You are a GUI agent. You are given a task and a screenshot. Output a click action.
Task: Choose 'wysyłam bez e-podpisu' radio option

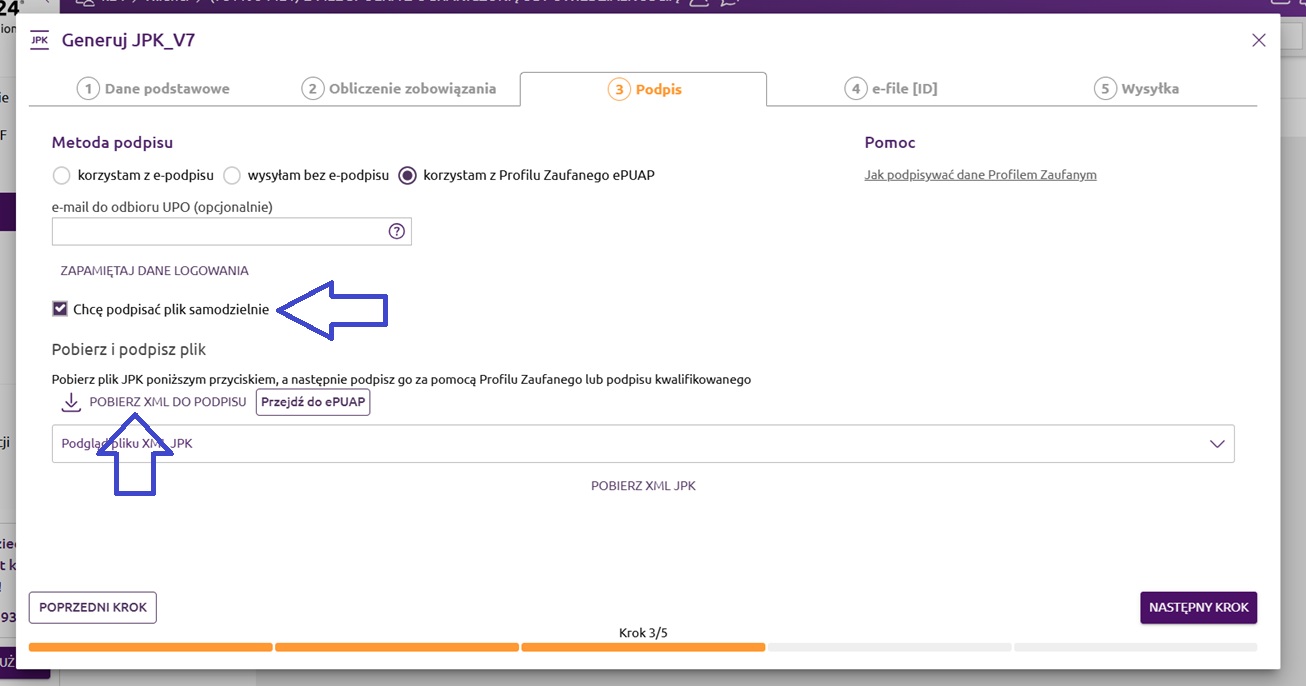pos(232,176)
